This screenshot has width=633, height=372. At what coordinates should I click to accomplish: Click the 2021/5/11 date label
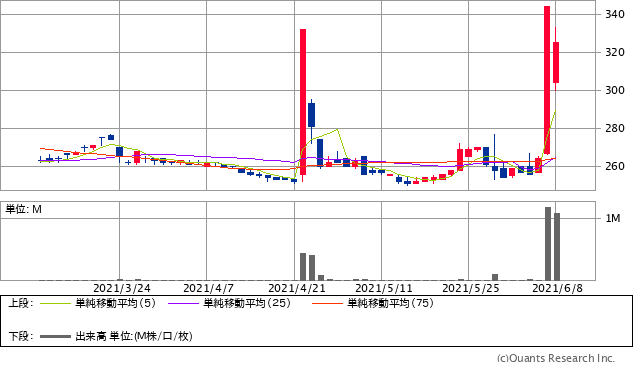(384, 288)
